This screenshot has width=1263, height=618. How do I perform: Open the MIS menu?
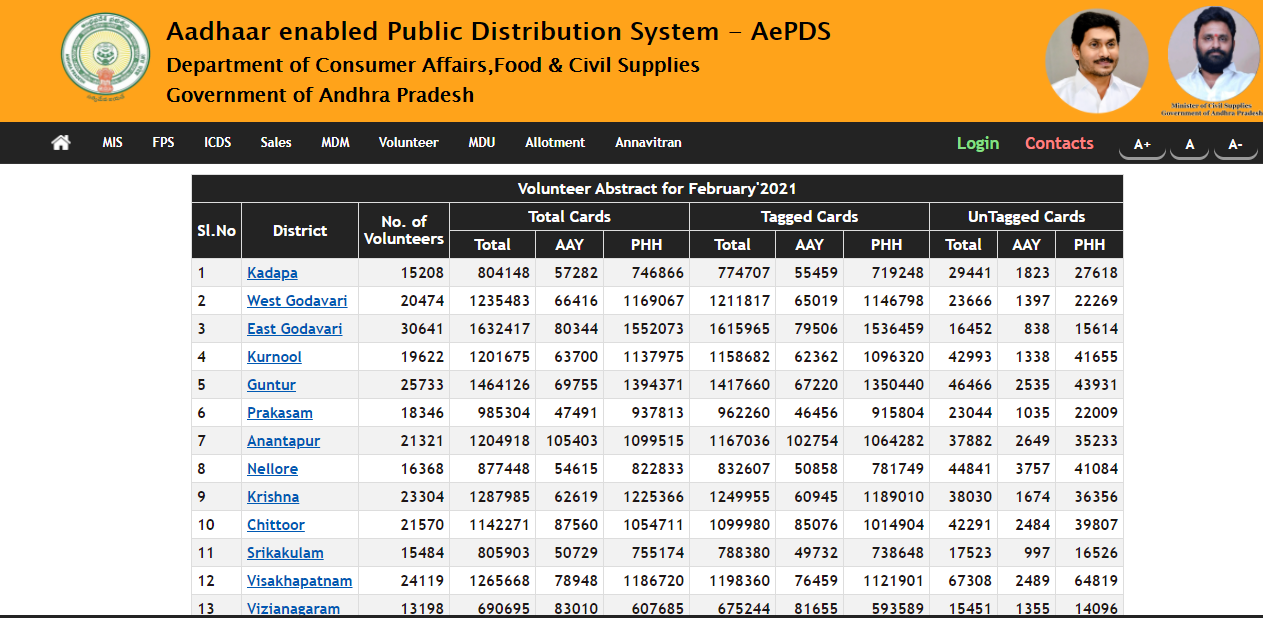[x=112, y=143]
